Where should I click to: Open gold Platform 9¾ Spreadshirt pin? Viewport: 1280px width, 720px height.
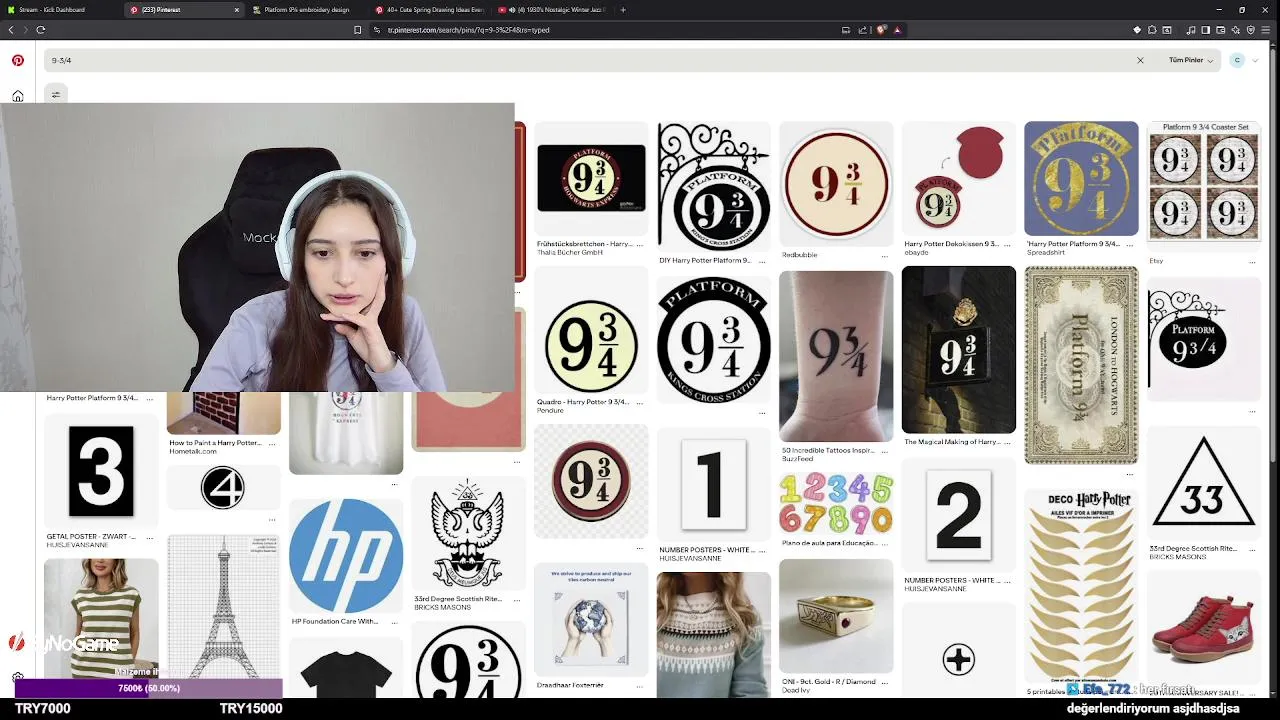coord(1081,178)
